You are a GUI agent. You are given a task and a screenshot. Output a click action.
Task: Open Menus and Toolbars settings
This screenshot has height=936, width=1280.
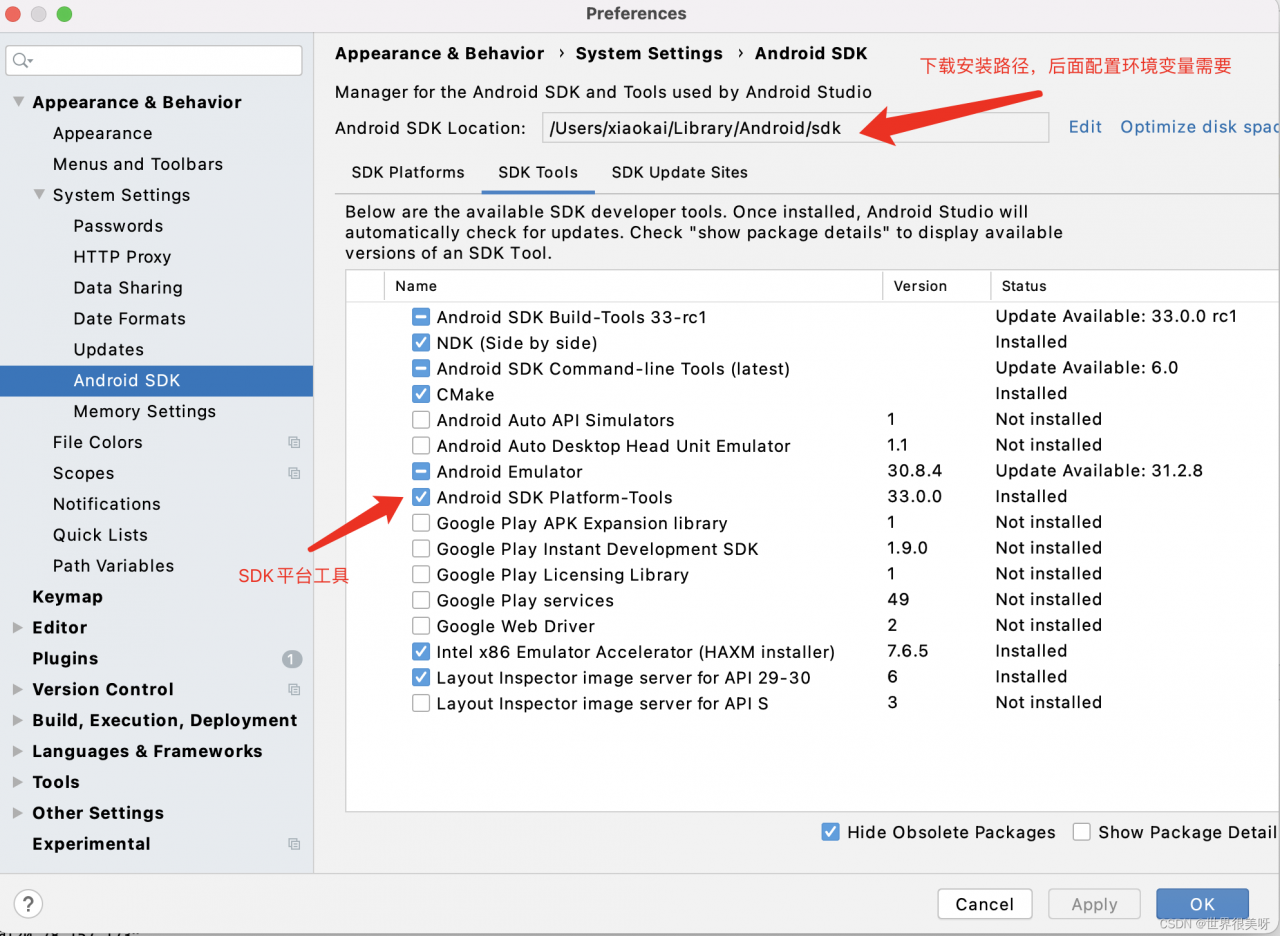pos(138,164)
